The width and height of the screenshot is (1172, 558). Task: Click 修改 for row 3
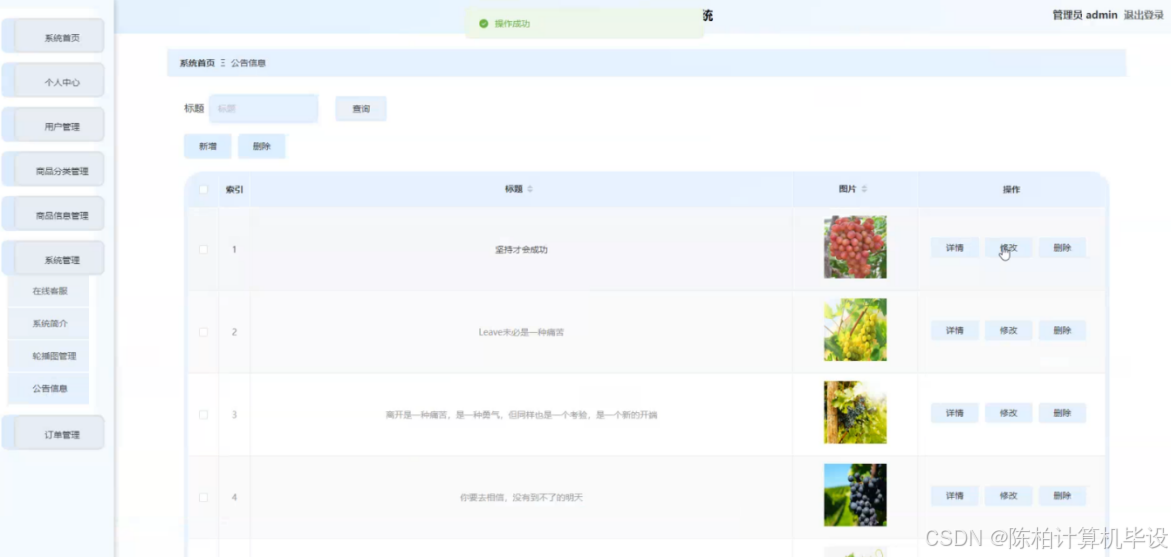(x=1008, y=413)
